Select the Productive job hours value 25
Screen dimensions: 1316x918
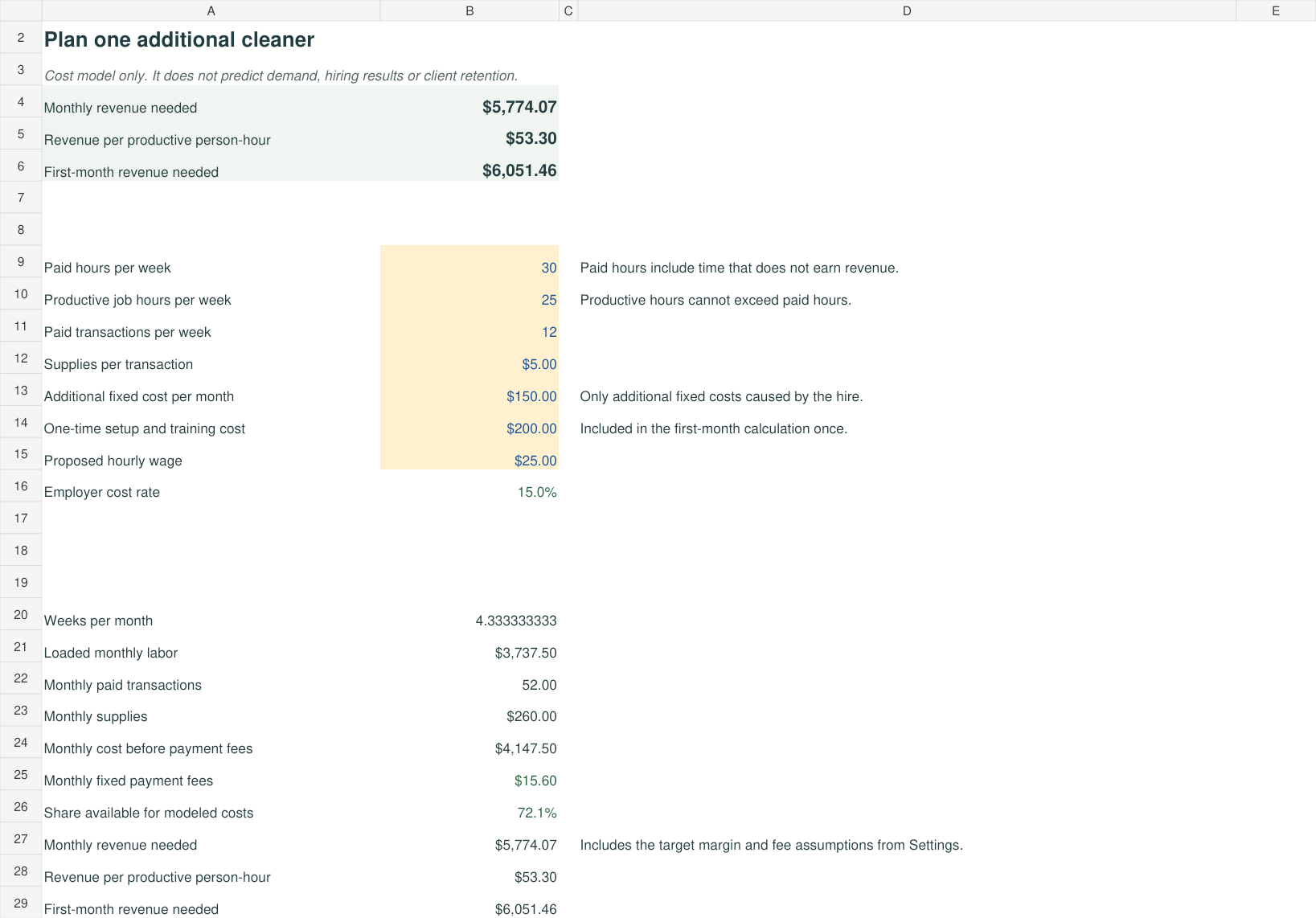[x=469, y=293]
